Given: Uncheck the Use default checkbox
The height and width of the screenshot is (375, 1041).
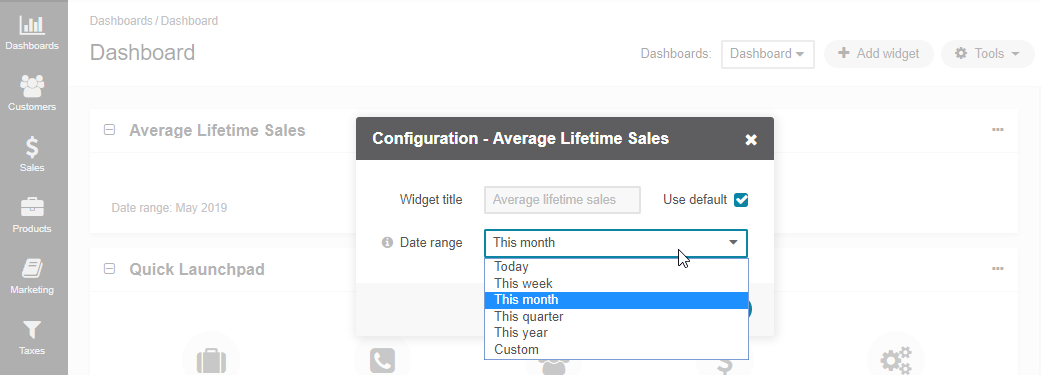Looking at the screenshot, I should (x=741, y=200).
